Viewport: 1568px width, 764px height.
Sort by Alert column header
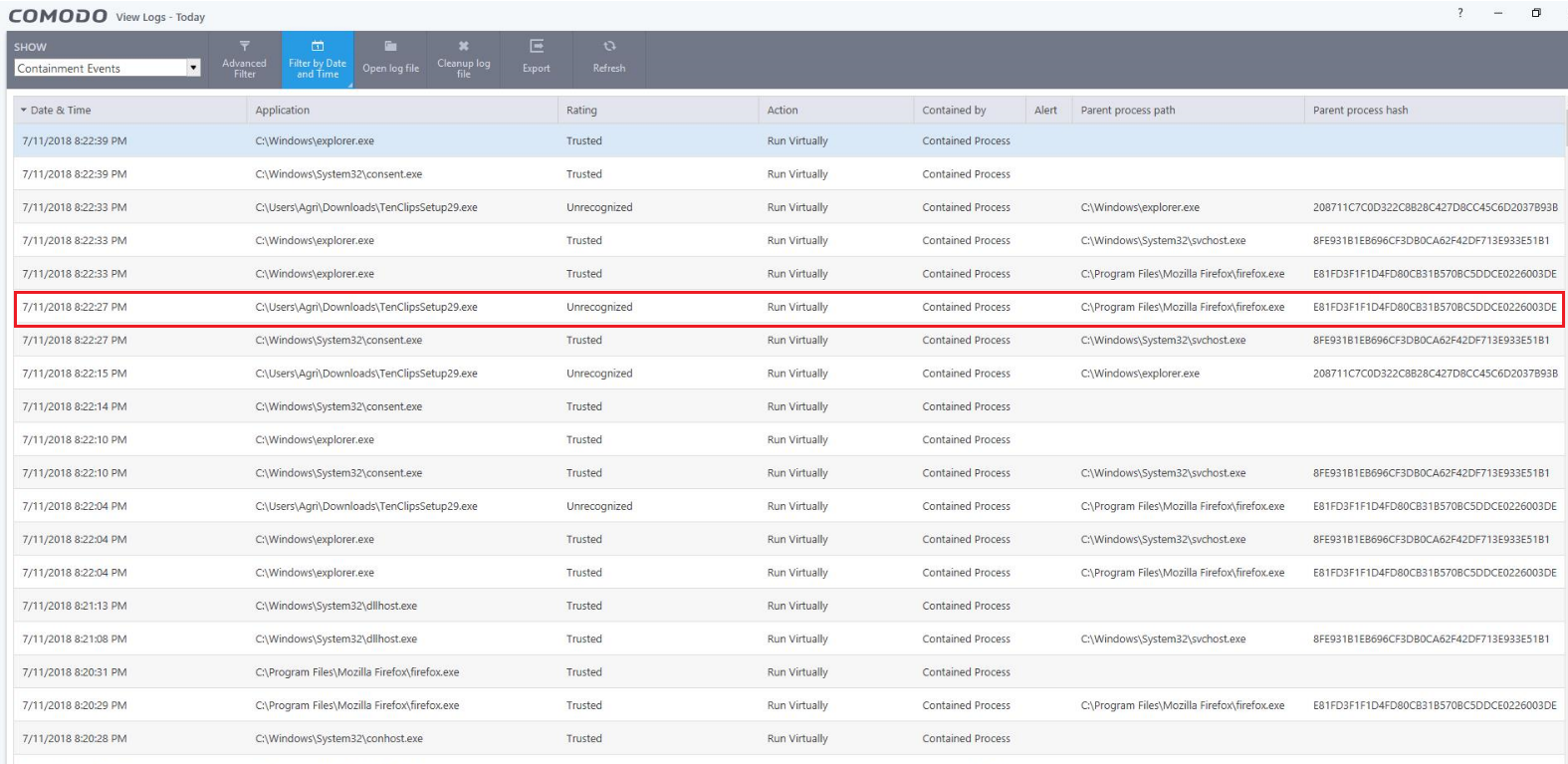[x=1049, y=111]
